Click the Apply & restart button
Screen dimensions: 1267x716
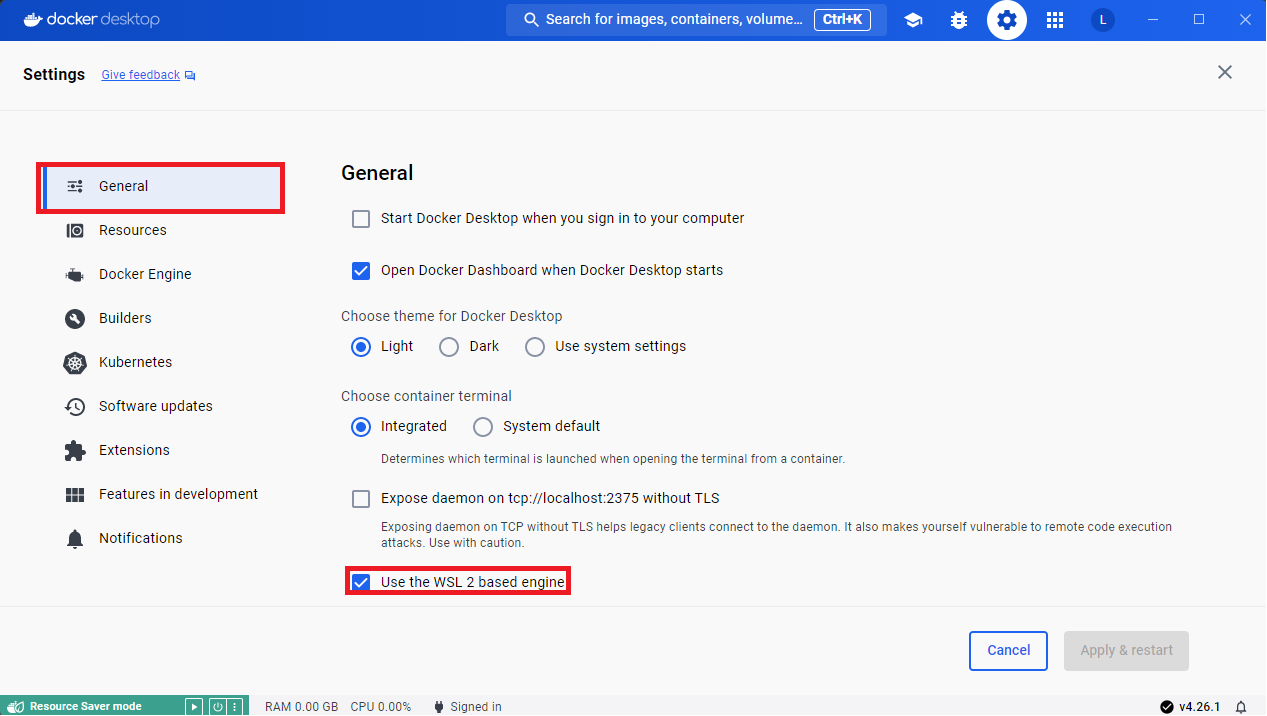1126,651
